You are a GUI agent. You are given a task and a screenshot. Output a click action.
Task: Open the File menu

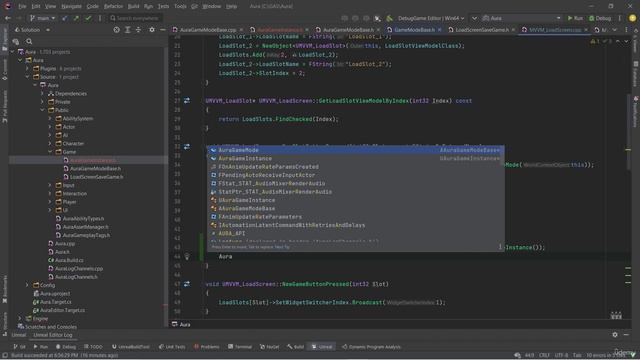point(22,6)
